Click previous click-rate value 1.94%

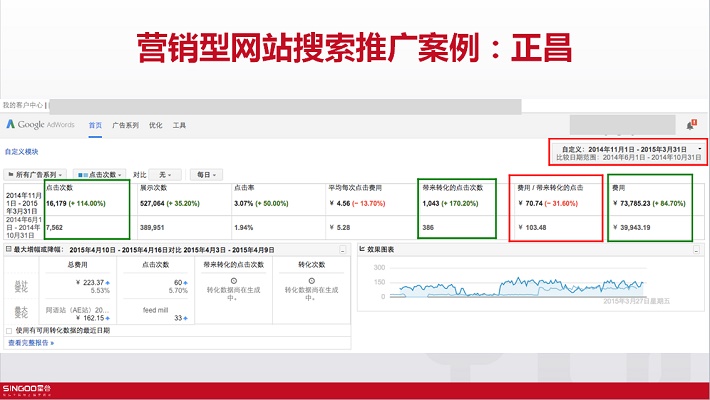(244, 227)
